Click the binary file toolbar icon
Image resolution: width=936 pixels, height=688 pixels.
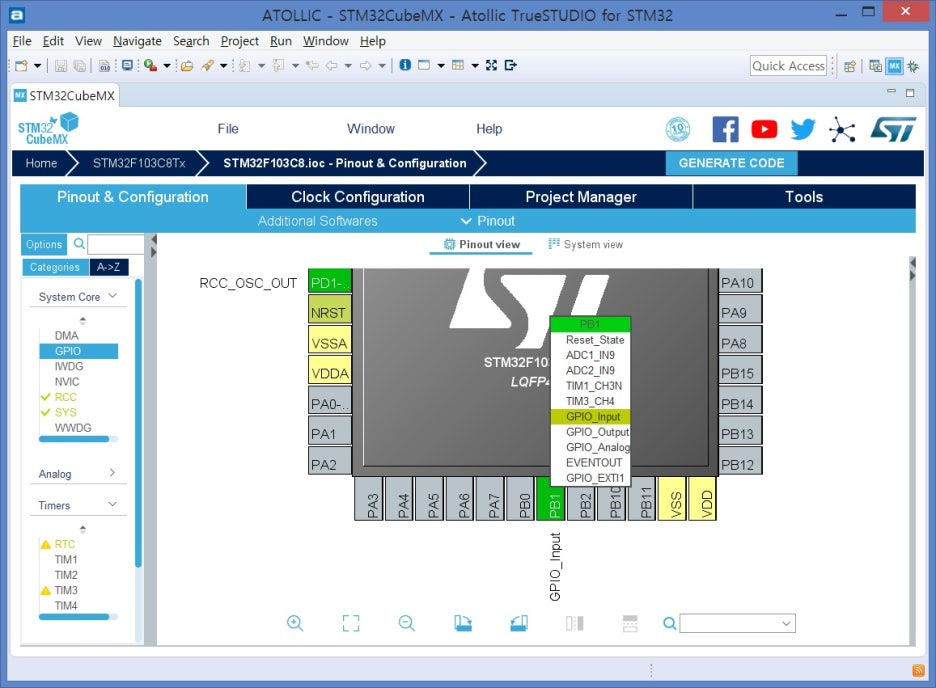104,66
